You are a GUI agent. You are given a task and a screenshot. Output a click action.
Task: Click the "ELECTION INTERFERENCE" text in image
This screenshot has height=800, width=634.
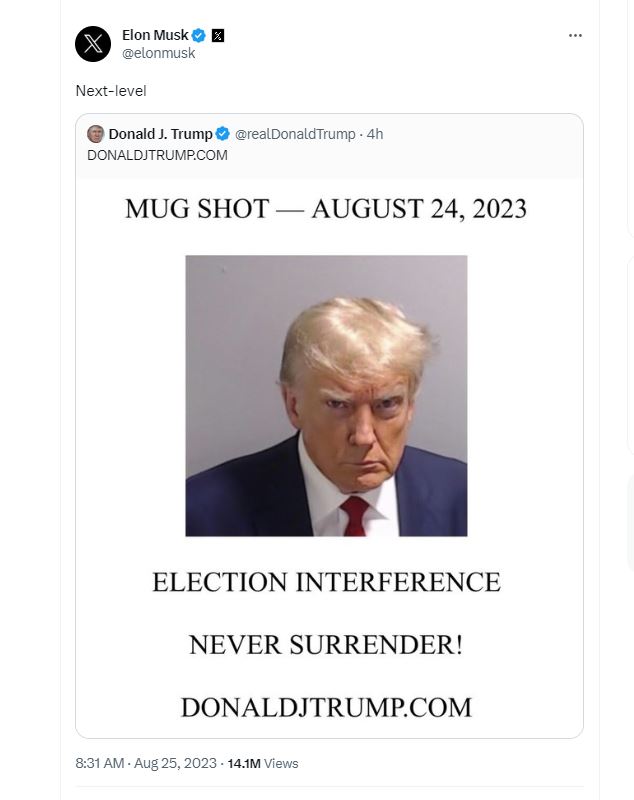pos(326,581)
